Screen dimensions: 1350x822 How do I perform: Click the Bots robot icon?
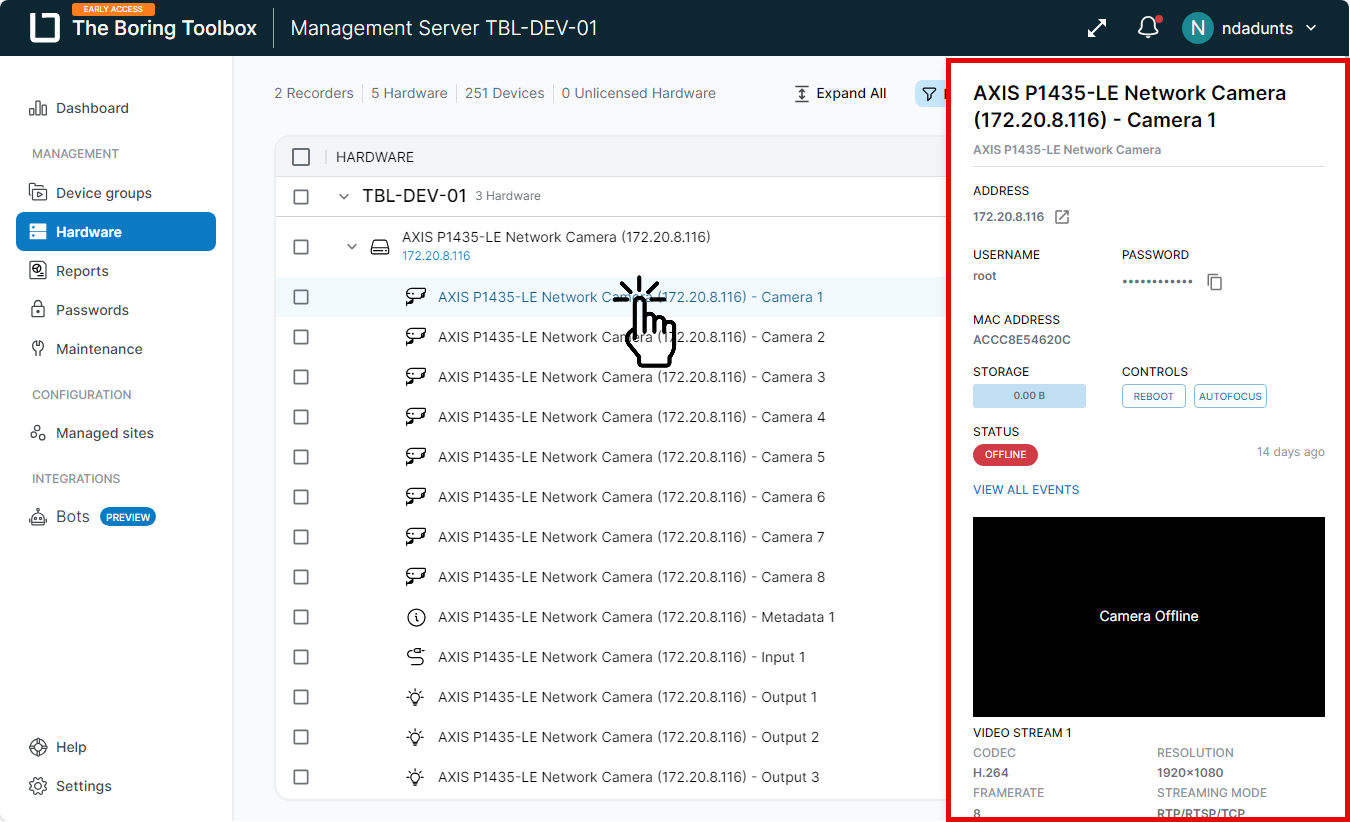tap(38, 517)
